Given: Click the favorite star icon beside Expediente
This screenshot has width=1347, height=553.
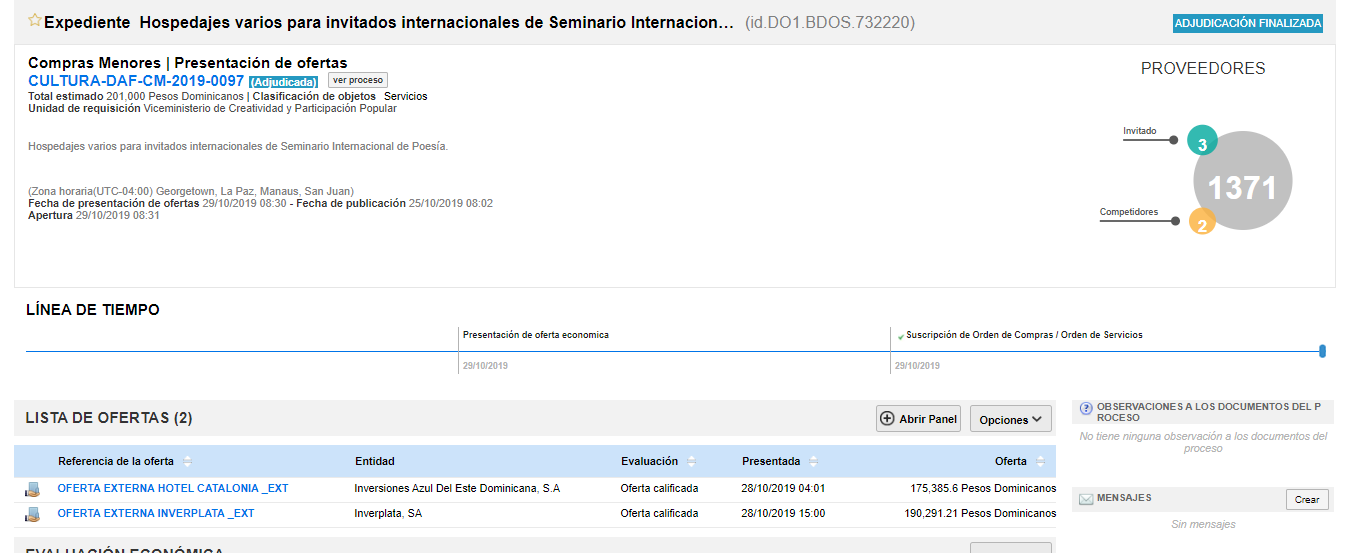Looking at the screenshot, I should click(x=35, y=21).
